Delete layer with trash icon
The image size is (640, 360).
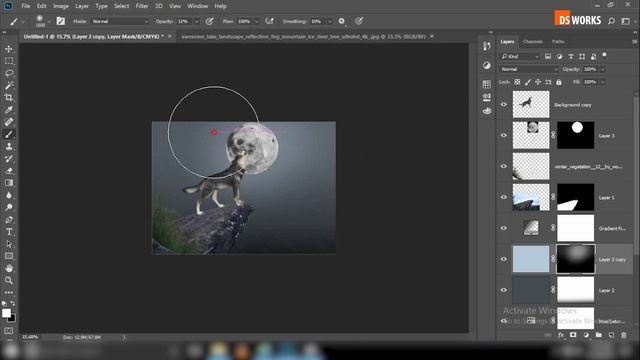tap(624, 335)
